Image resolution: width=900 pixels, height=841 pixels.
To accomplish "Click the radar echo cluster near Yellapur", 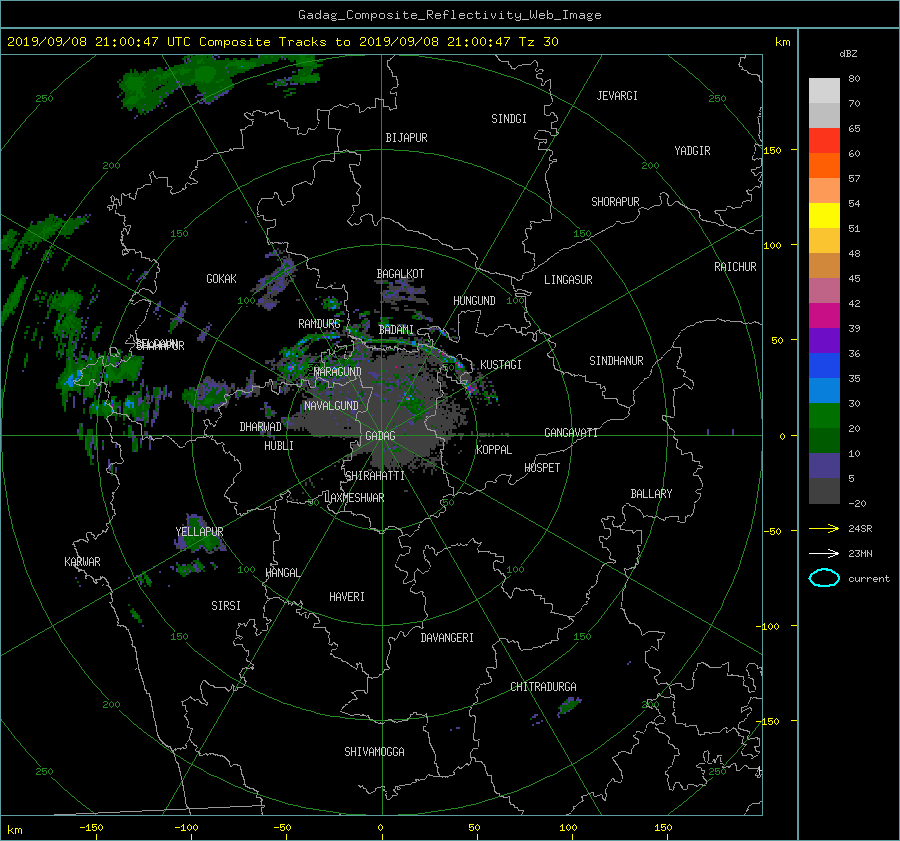I will [200, 534].
